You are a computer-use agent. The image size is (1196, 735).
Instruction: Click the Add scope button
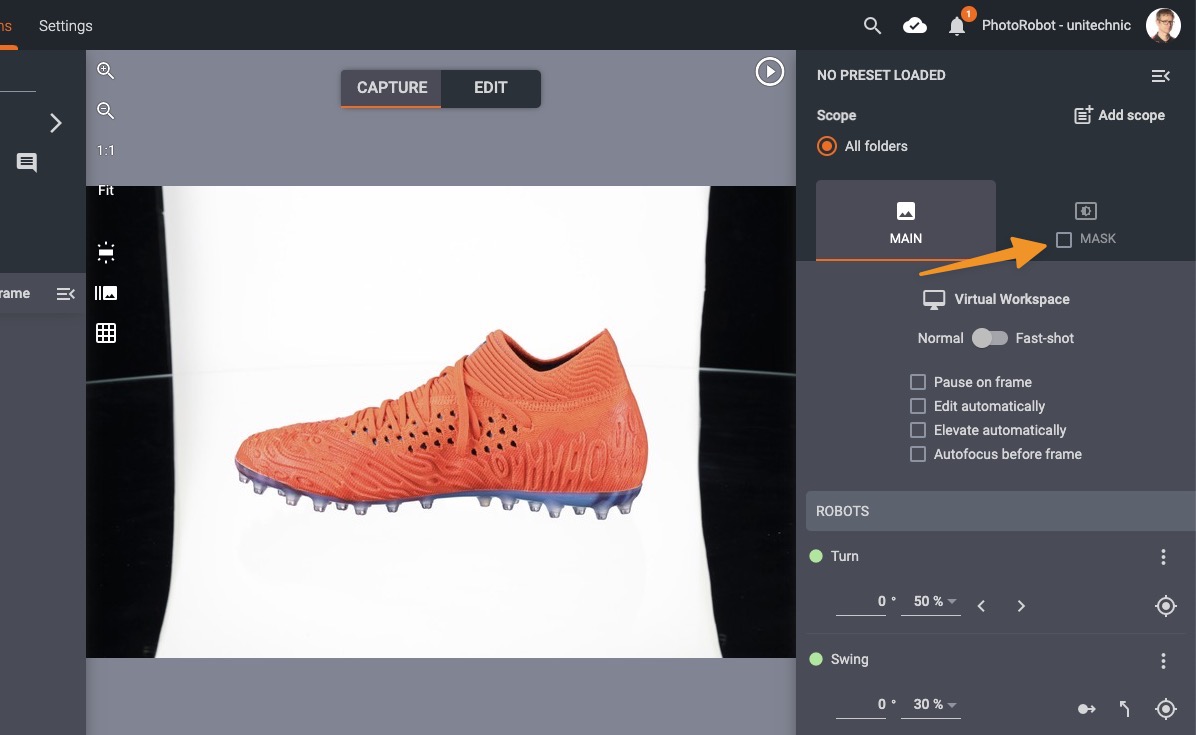coord(1119,115)
